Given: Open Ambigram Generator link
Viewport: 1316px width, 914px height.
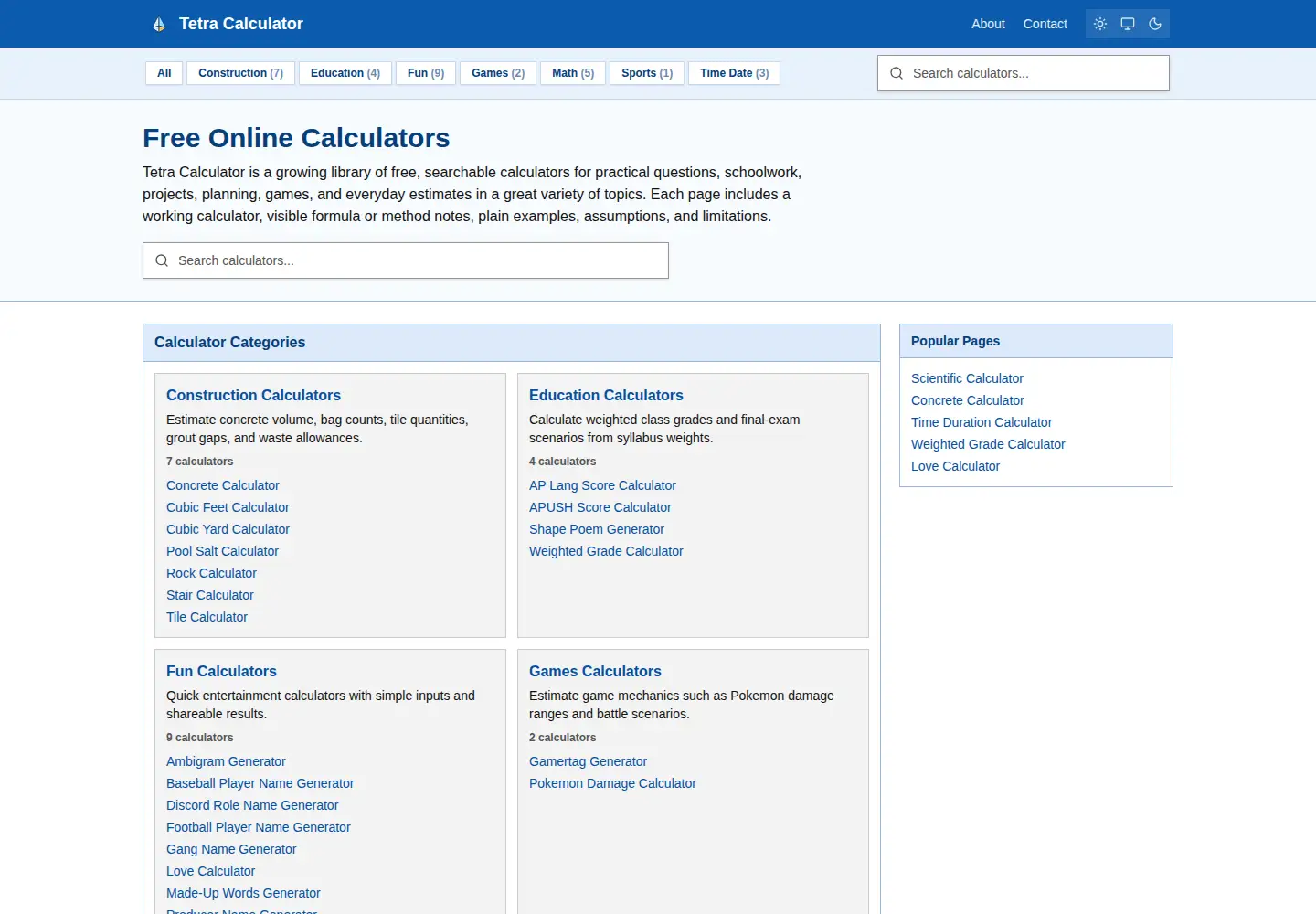Looking at the screenshot, I should point(226,761).
